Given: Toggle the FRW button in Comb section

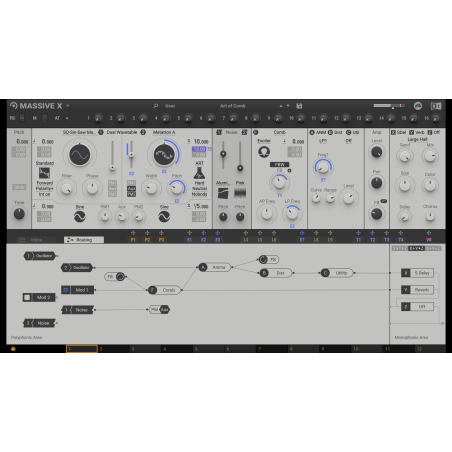Looking at the screenshot, I should [x=279, y=164].
